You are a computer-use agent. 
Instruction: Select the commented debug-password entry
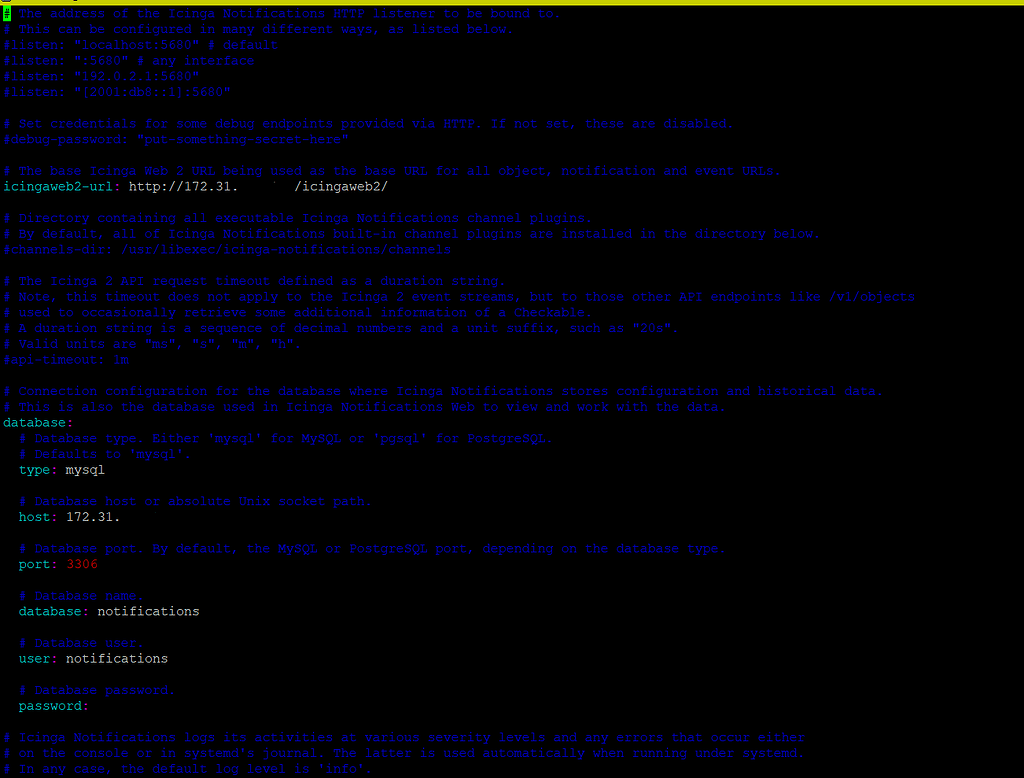coord(130,138)
